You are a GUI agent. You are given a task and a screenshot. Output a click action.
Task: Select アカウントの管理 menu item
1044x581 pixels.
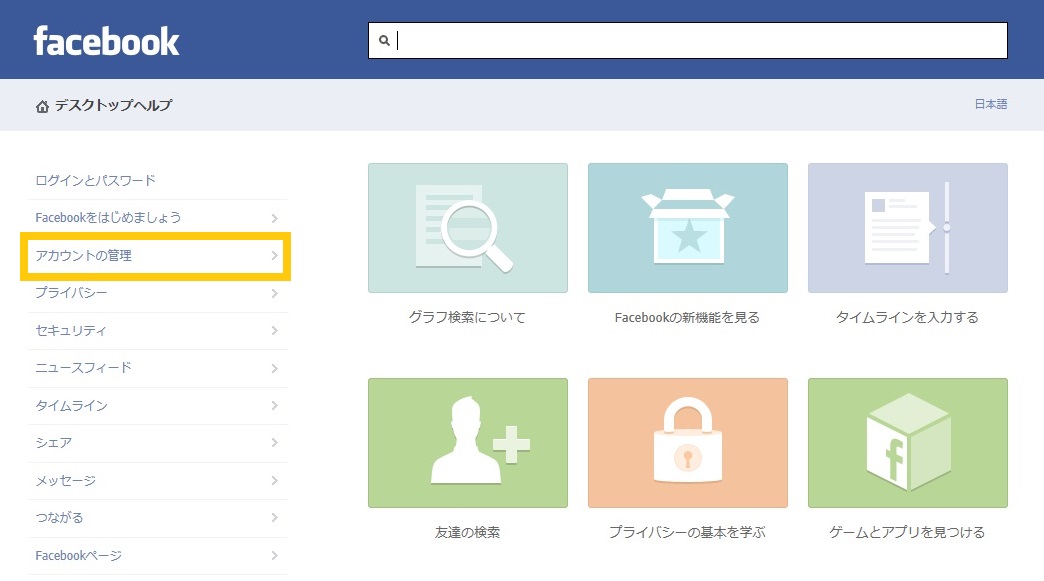point(158,256)
